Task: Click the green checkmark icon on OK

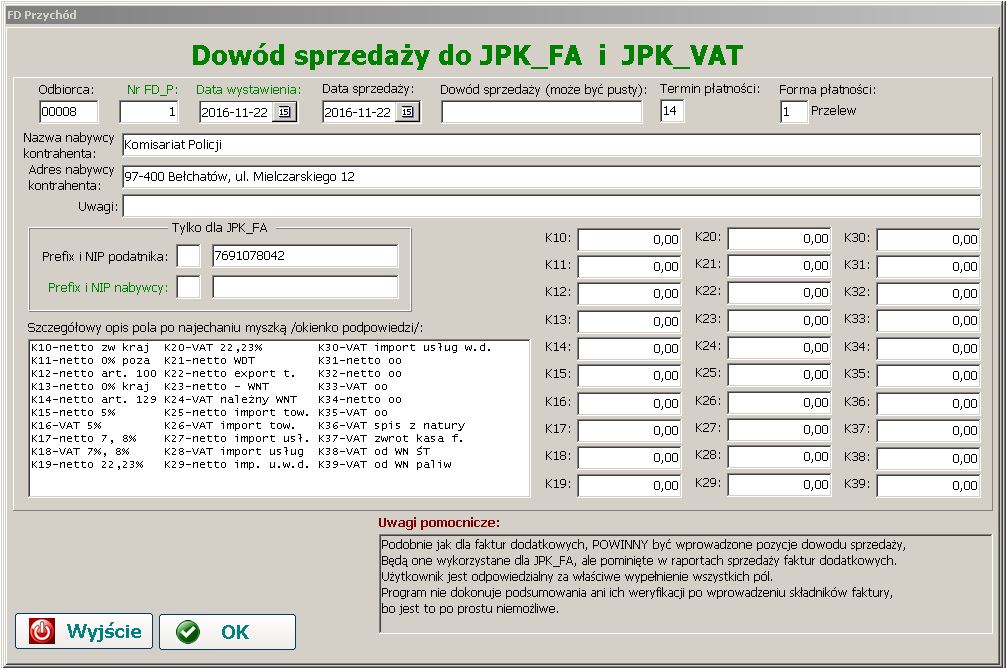Action: click(187, 632)
